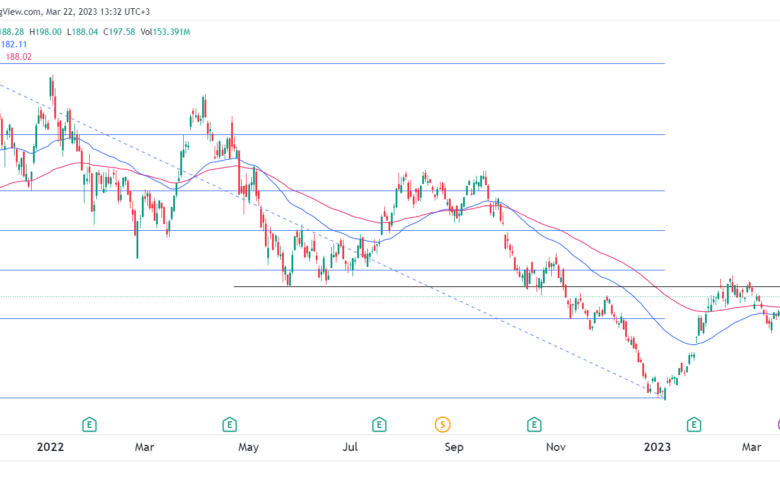Click the purple marker at the right edge

point(778,425)
